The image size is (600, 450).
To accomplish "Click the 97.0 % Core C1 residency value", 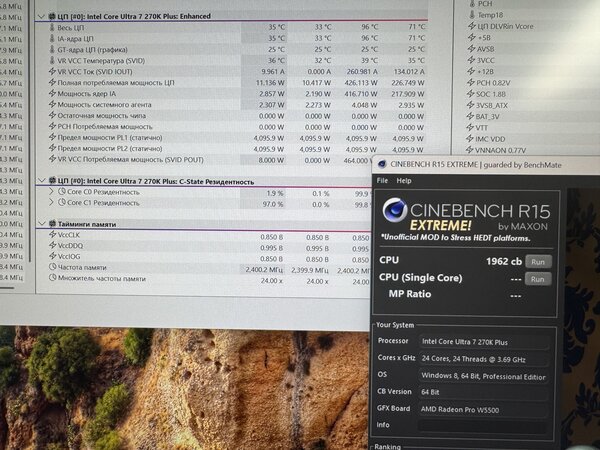I will 272,204.
